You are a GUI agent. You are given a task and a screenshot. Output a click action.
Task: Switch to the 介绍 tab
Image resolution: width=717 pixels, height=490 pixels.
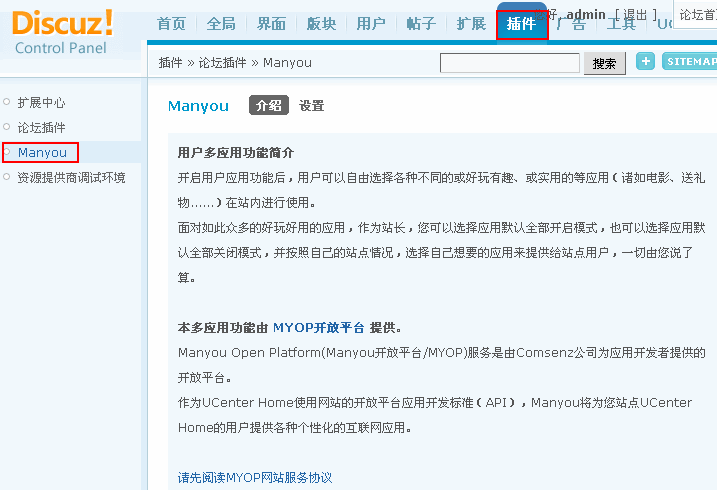(x=269, y=106)
